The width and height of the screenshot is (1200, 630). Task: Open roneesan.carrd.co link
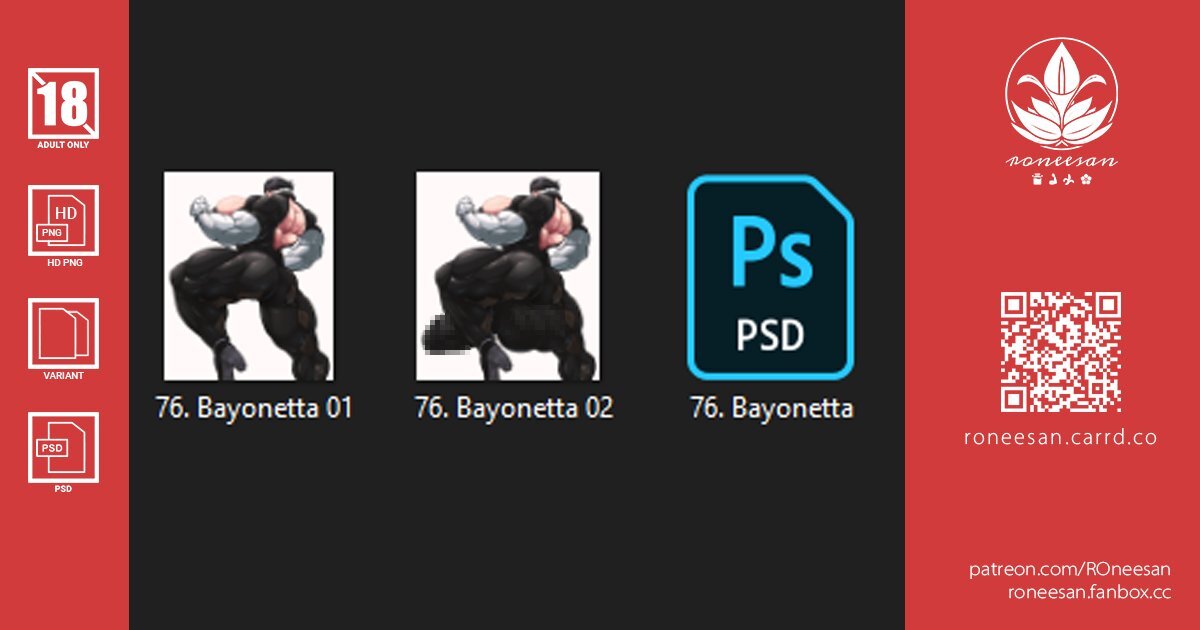[x=1061, y=438]
